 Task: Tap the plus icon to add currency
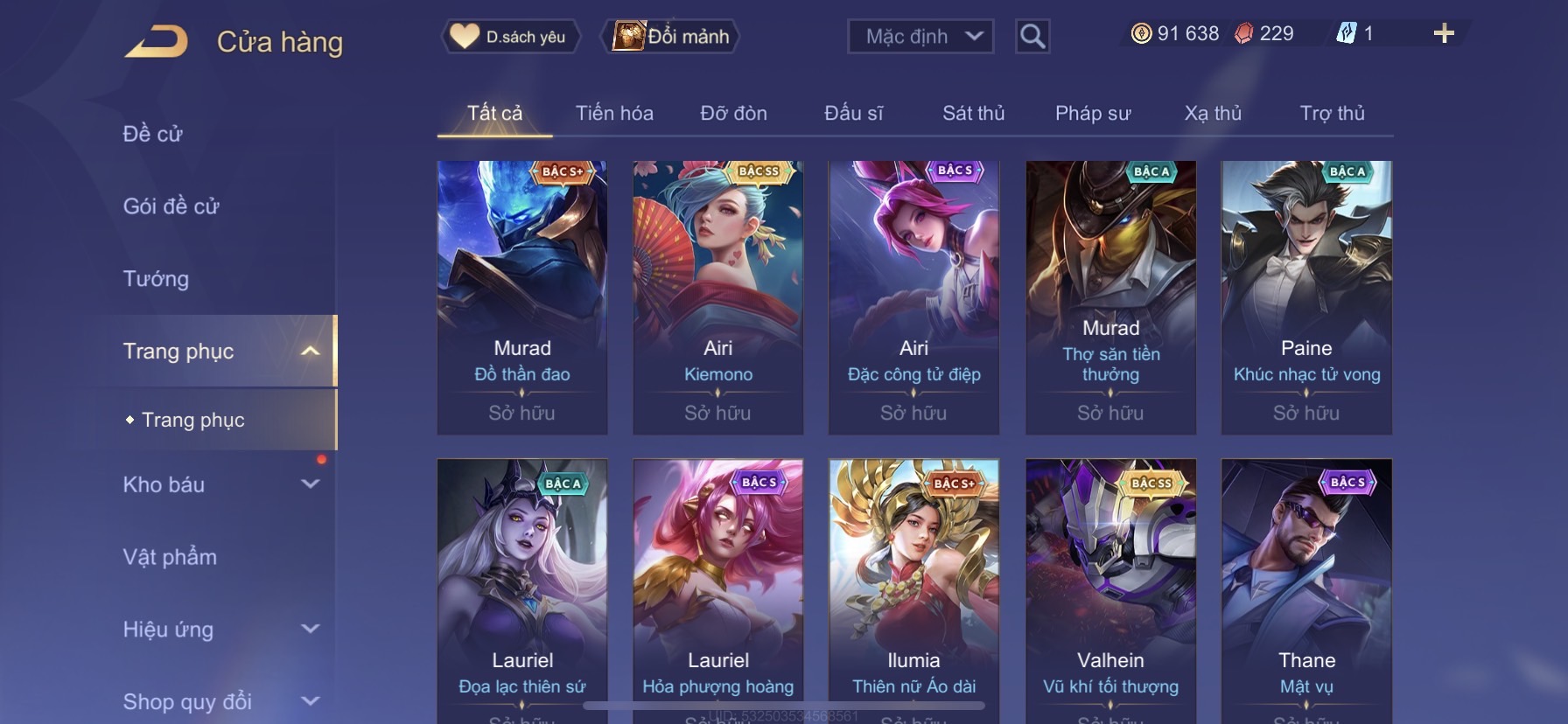[1444, 33]
